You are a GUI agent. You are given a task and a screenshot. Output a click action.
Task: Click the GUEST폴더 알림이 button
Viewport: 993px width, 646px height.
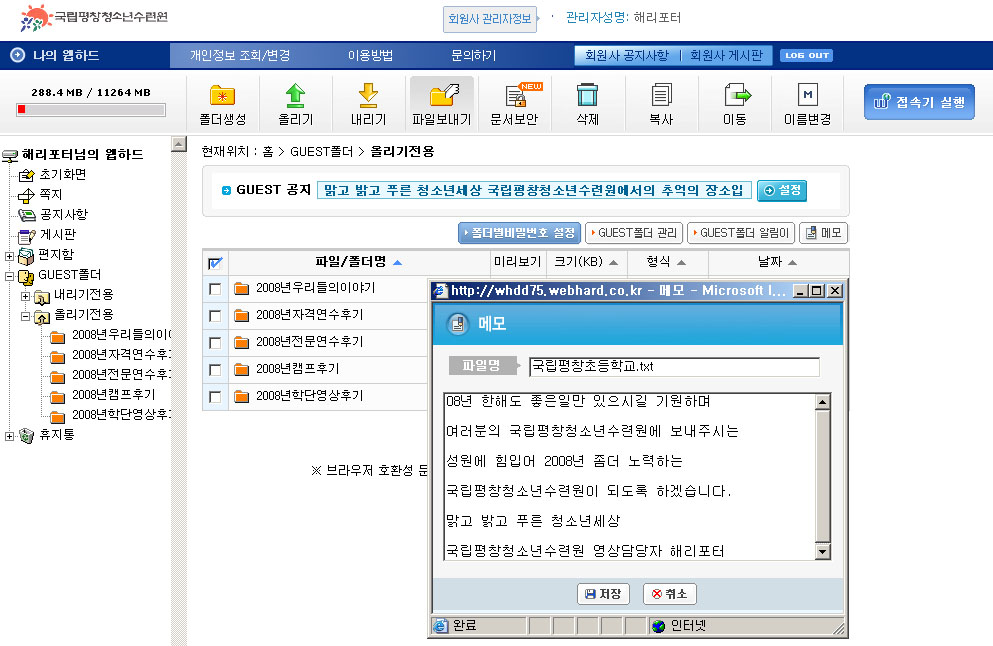point(741,233)
